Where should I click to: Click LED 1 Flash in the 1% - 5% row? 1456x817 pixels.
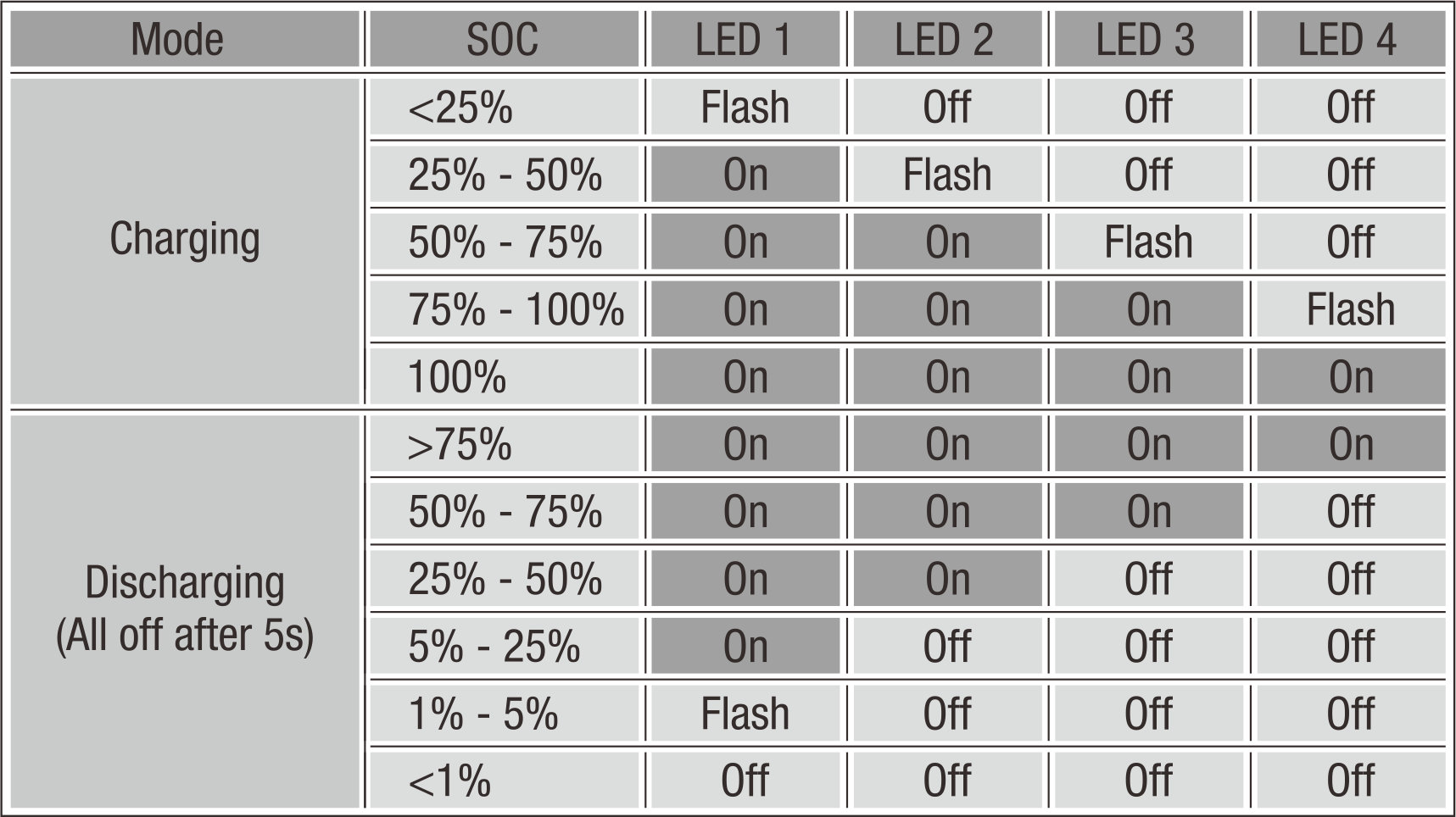745,713
